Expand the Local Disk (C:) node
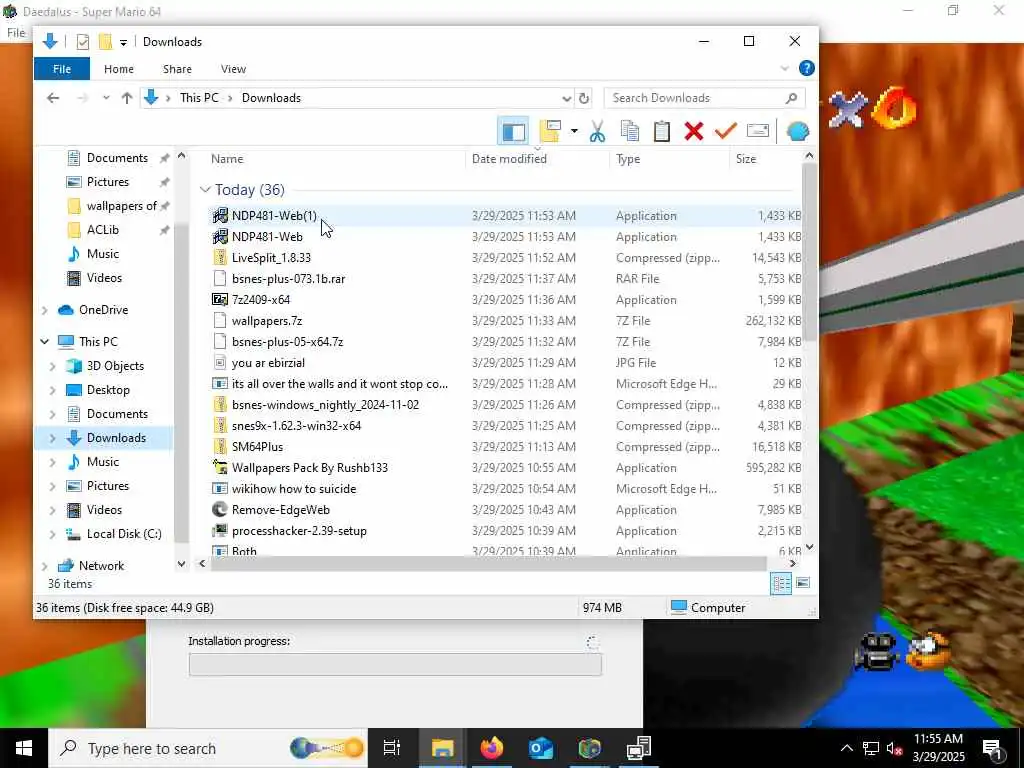Viewport: 1024px width, 768px height. [x=53, y=534]
